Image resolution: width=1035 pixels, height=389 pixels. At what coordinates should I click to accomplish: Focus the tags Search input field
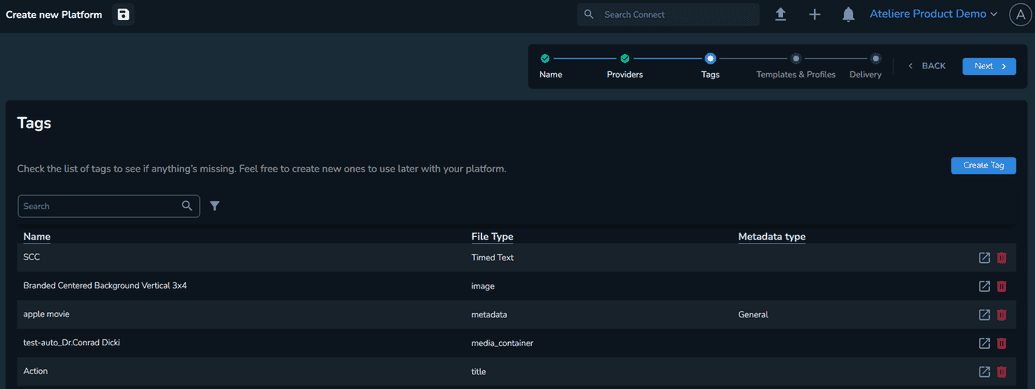point(109,206)
